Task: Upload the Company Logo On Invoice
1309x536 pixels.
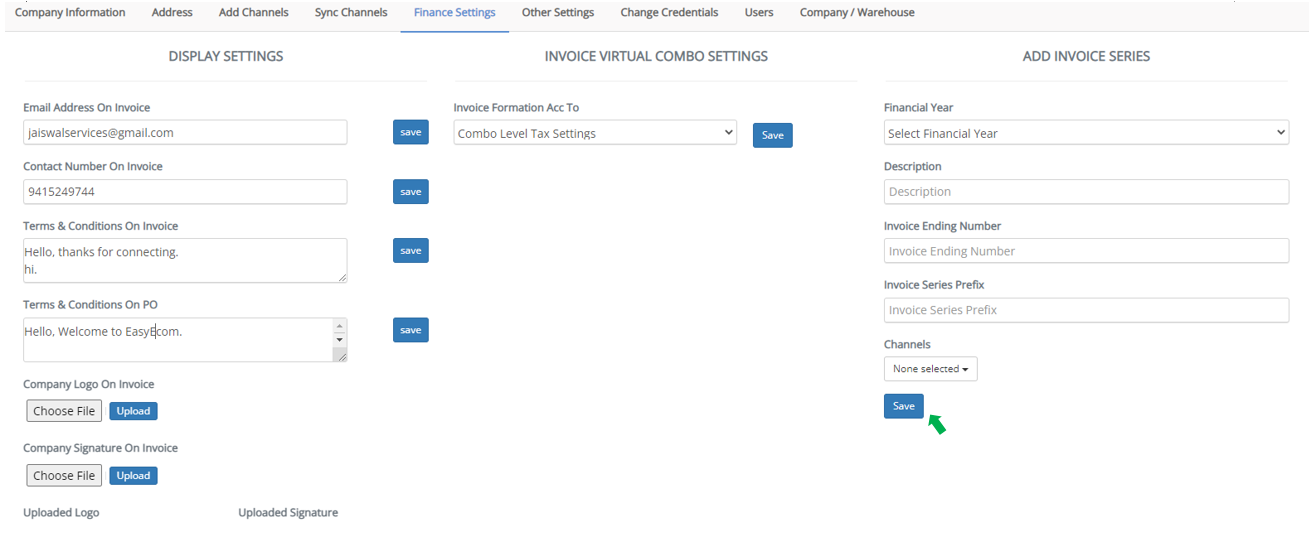Action: click(133, 411)
